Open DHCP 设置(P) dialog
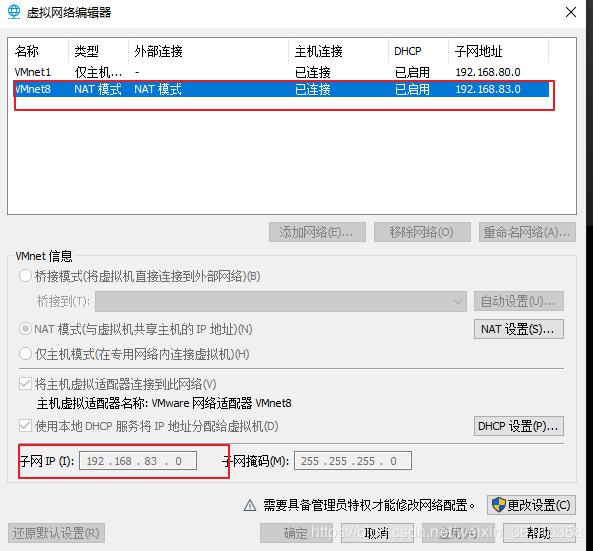The image size is (593, 551). point(518,426)
